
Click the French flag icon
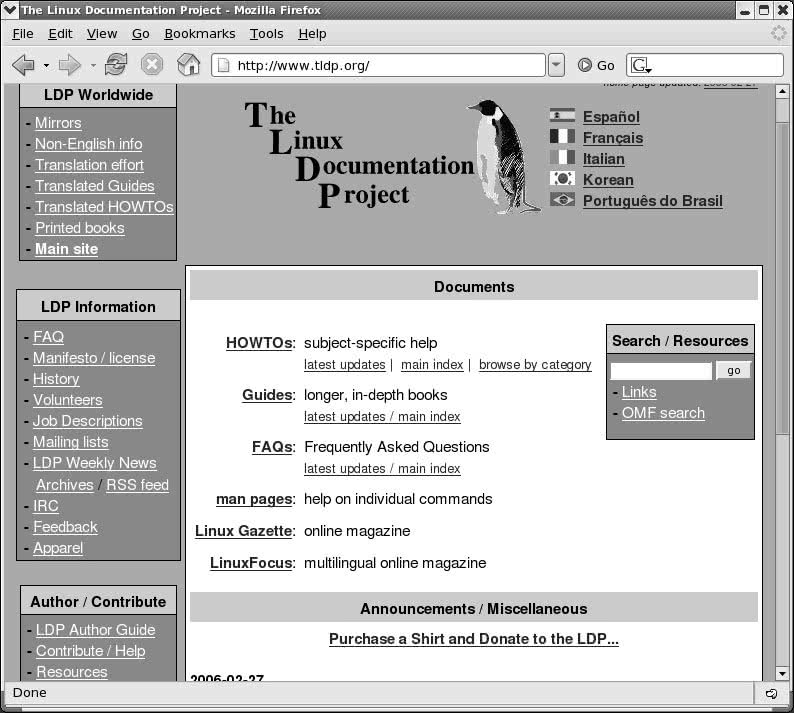[x=562, y=137]
